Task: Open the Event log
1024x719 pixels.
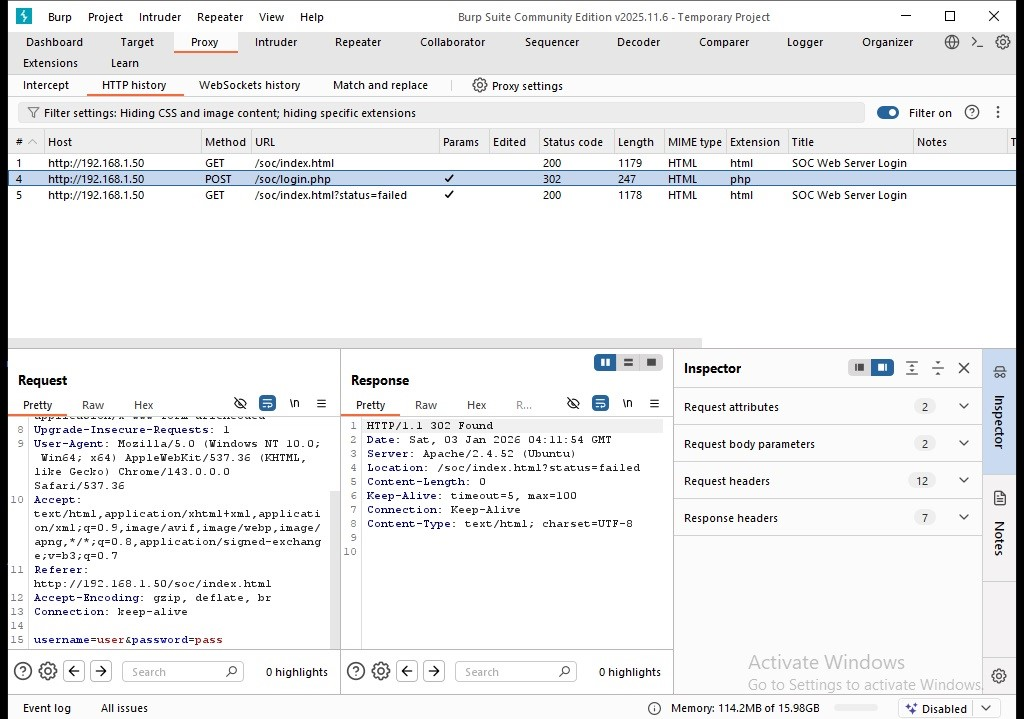Action: (x=47, y=708)
